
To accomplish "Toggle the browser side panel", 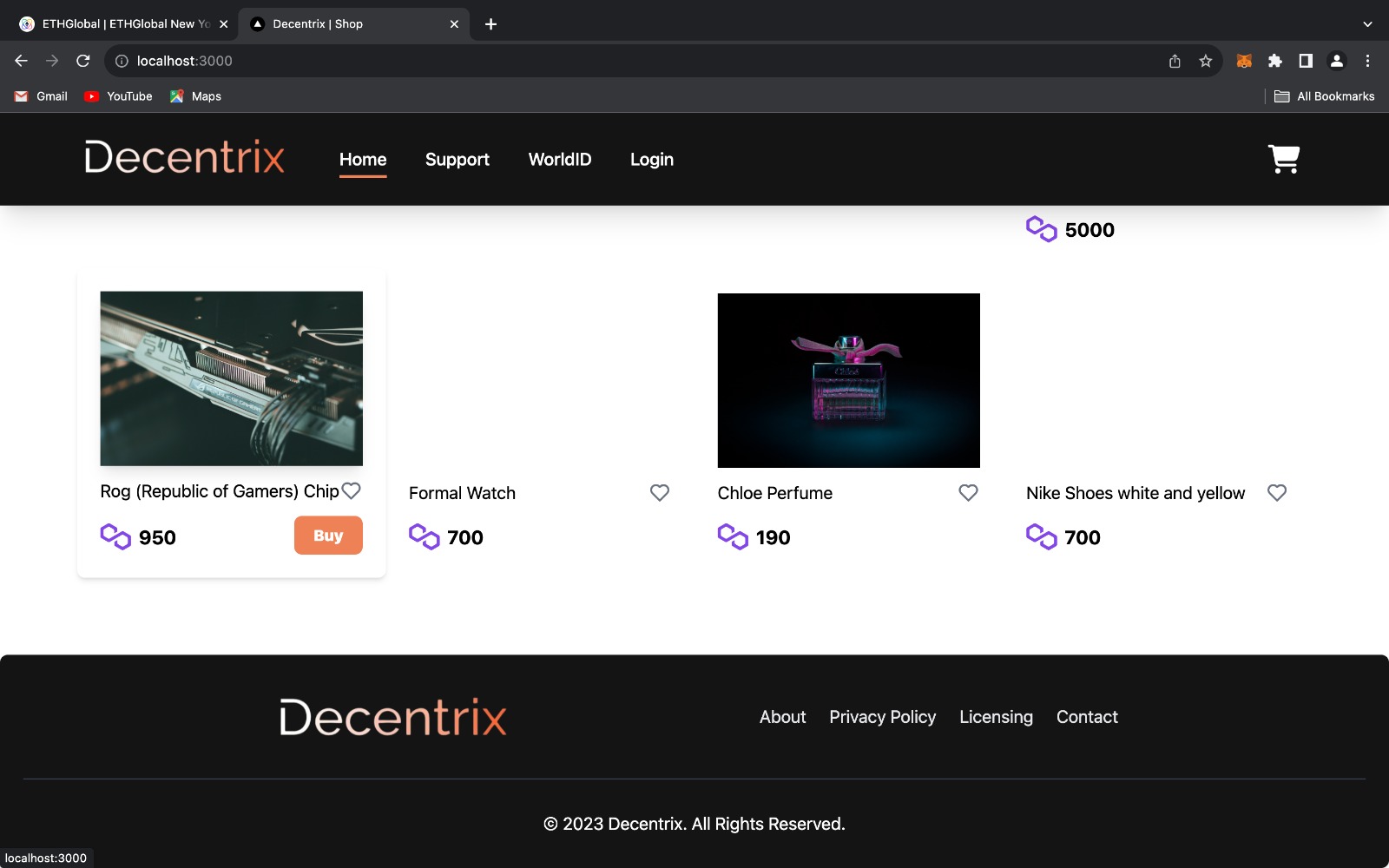I will tap(1306, 61).
